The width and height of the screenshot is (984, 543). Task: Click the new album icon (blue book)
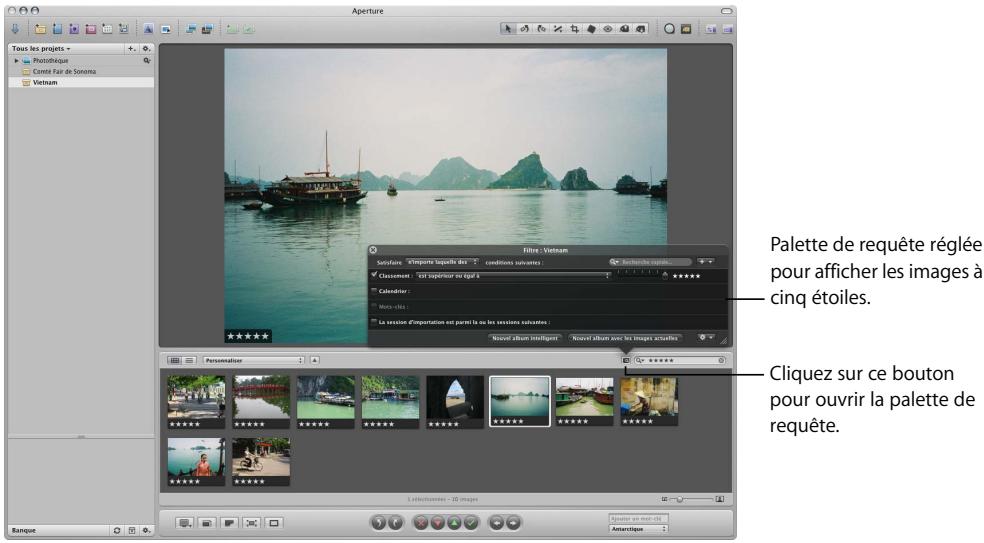click(x=57, y=29)
